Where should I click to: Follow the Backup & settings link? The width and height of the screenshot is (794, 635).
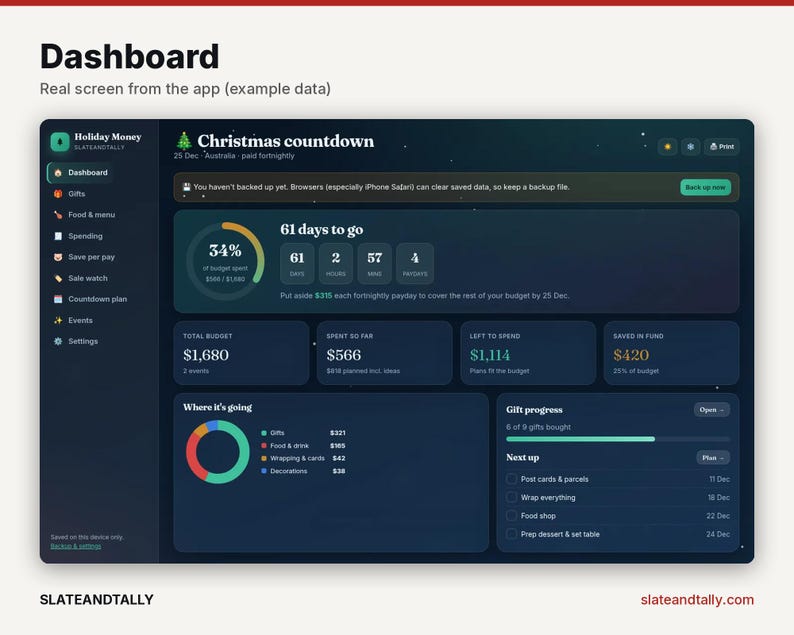point(75,546)
